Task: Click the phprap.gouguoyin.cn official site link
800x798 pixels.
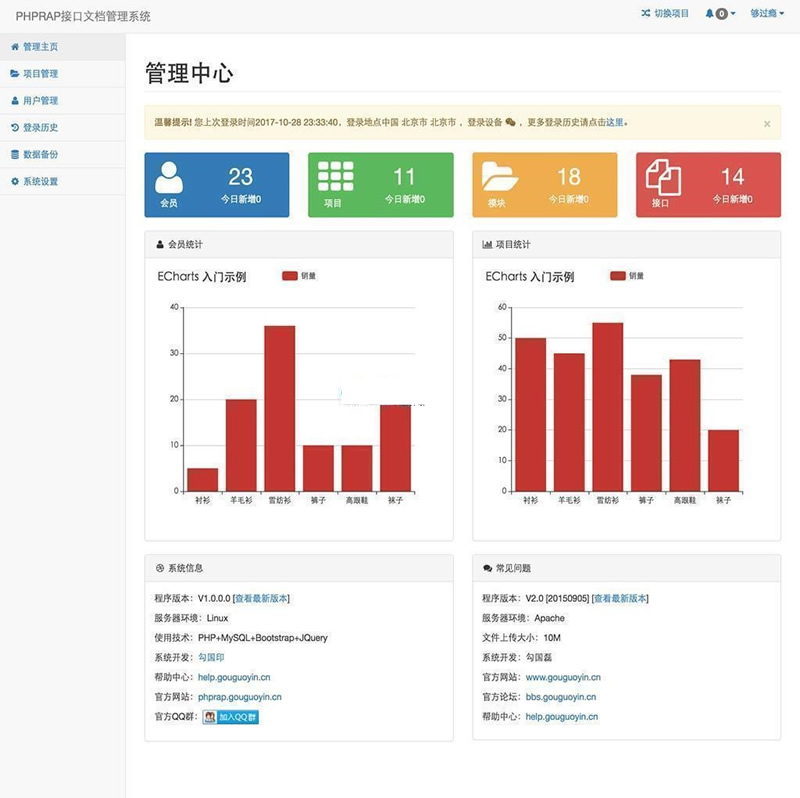Action: (240, 697)
